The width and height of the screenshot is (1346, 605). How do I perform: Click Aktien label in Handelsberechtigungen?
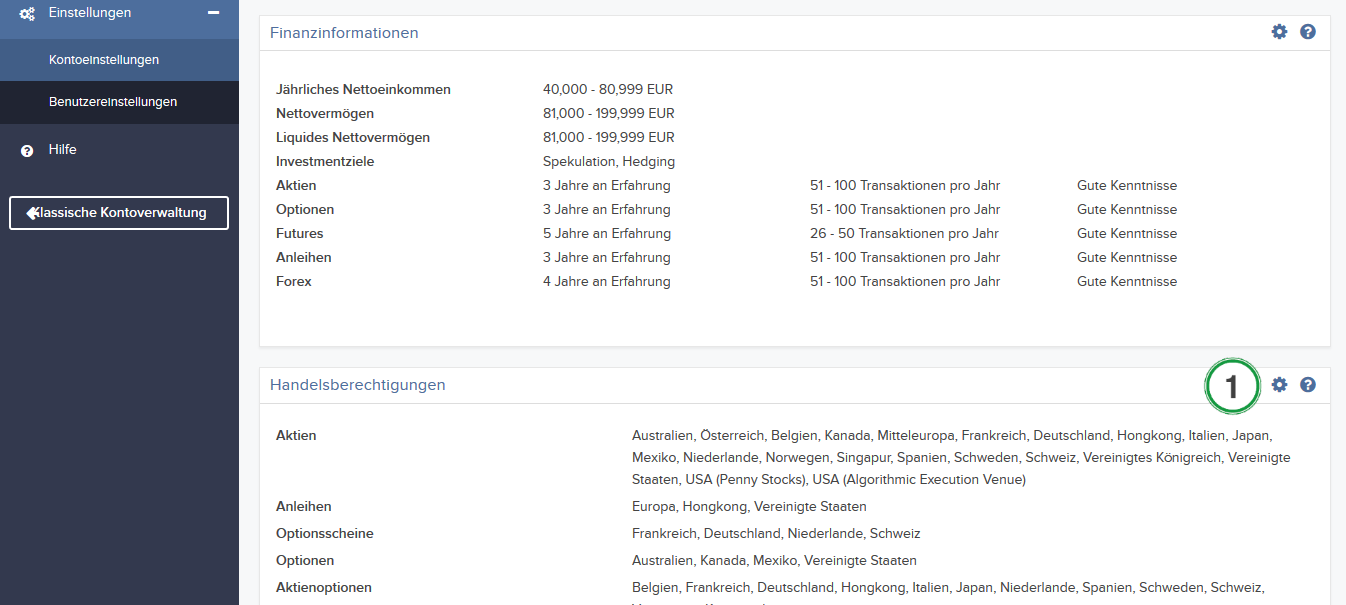coord(296,436)
